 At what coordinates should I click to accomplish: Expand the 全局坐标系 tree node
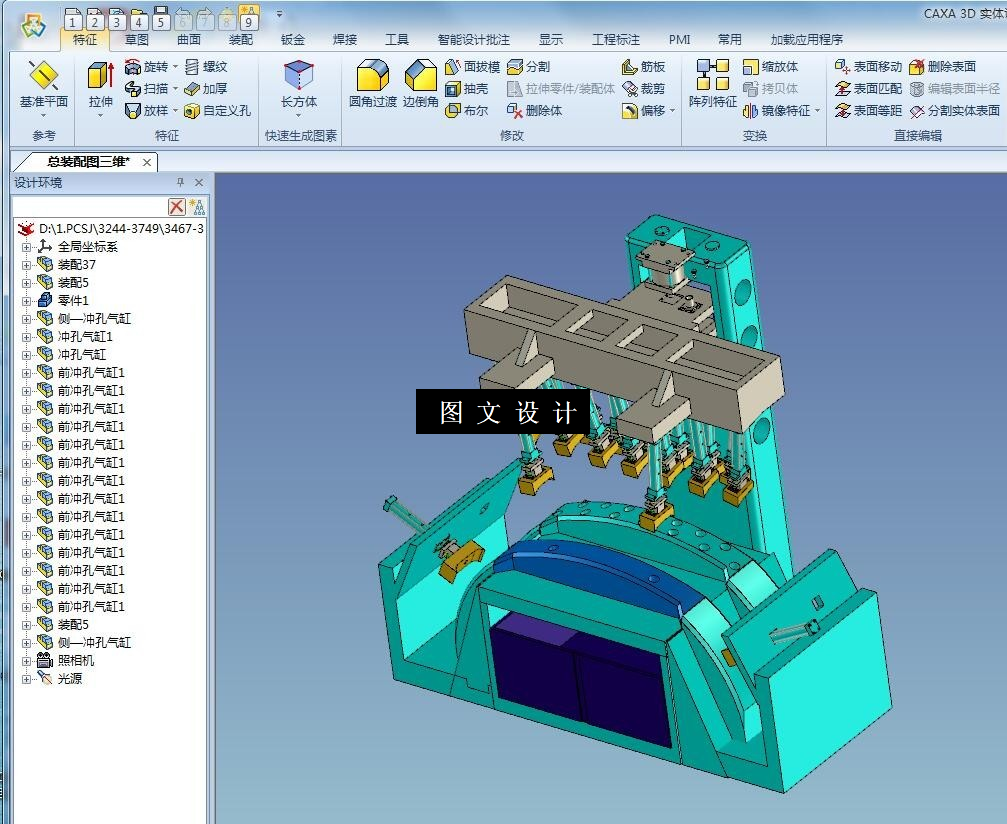tap(26, 247)
